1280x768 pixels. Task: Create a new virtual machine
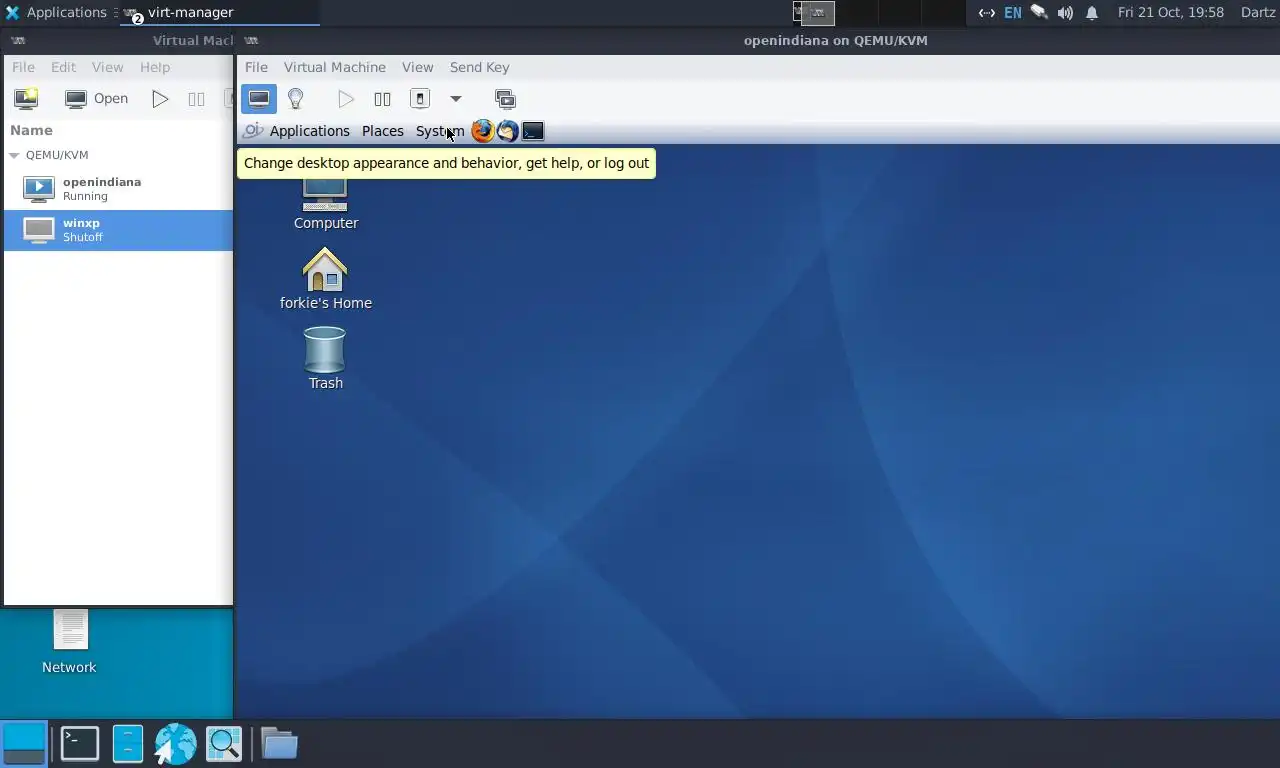[26, 99]
